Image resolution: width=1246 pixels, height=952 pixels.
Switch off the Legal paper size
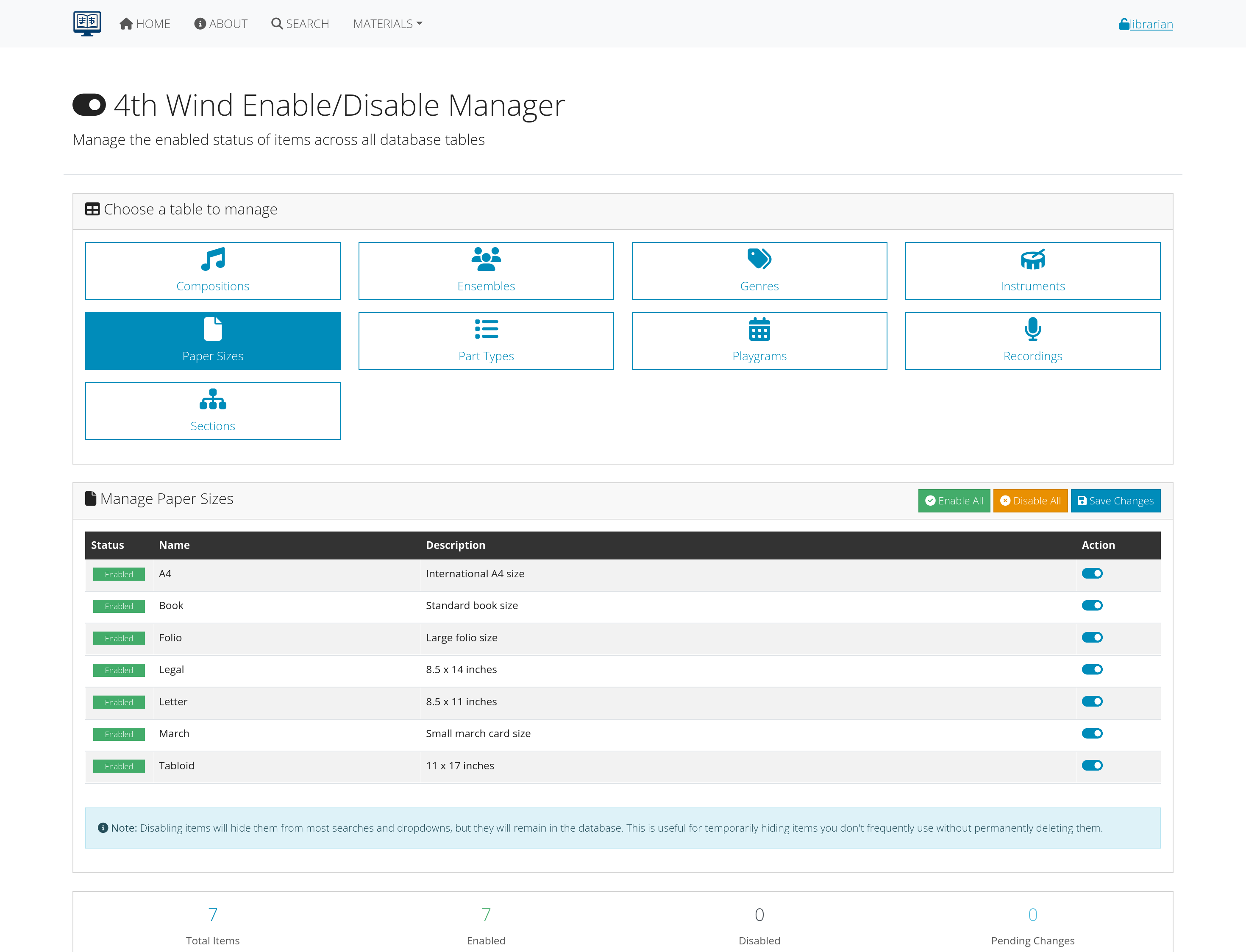[x=1093, y=669]
